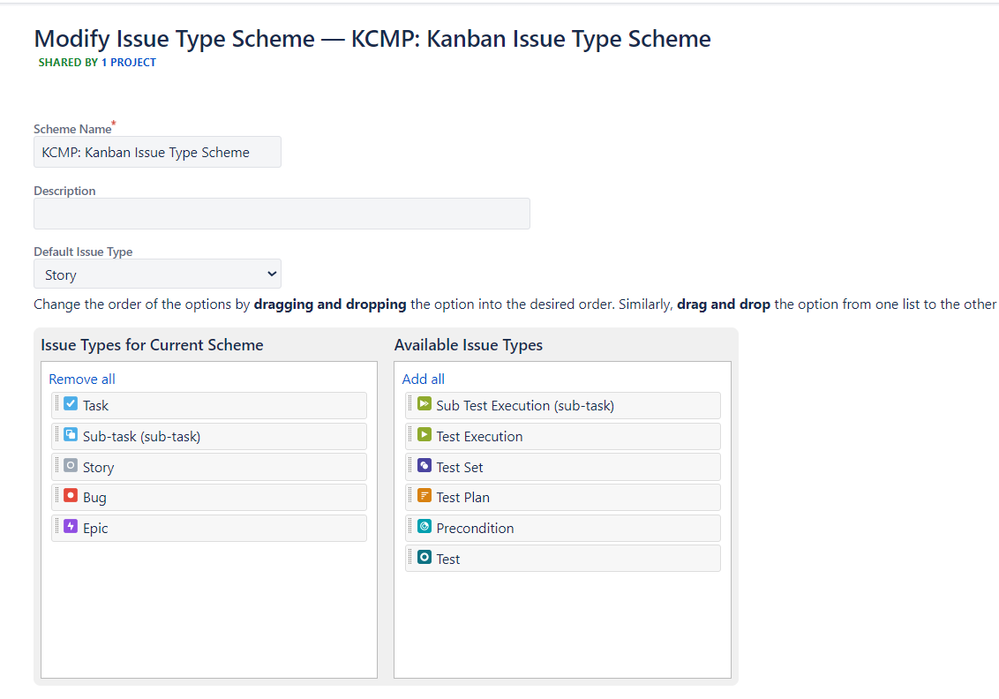Image resolution: width=999 pixels, height=699 pixels.
Task: Click the Sub Test Execution issue type icon
Action: (x=422, y=405)
